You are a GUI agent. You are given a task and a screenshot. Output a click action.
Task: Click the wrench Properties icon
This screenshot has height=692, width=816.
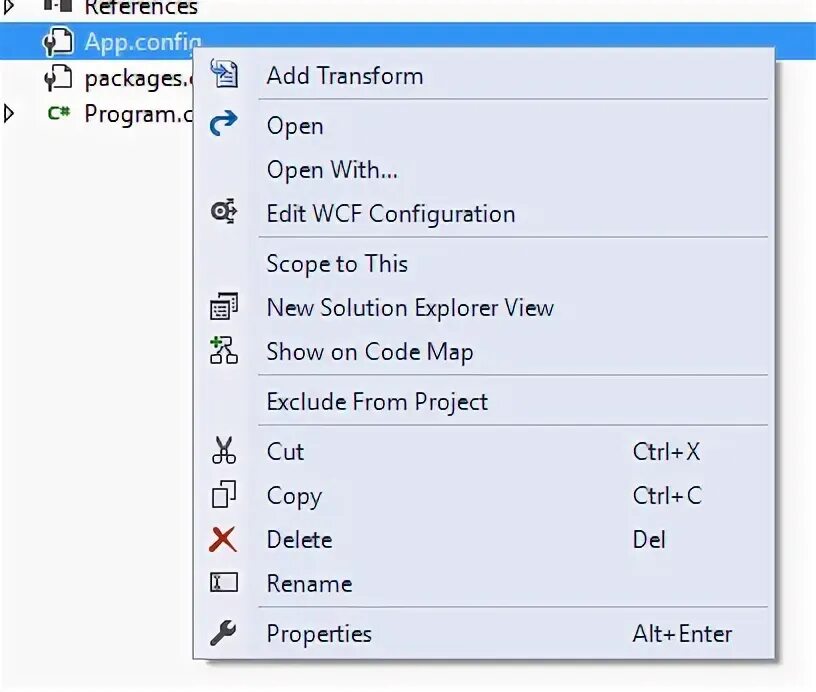[223, 633]
